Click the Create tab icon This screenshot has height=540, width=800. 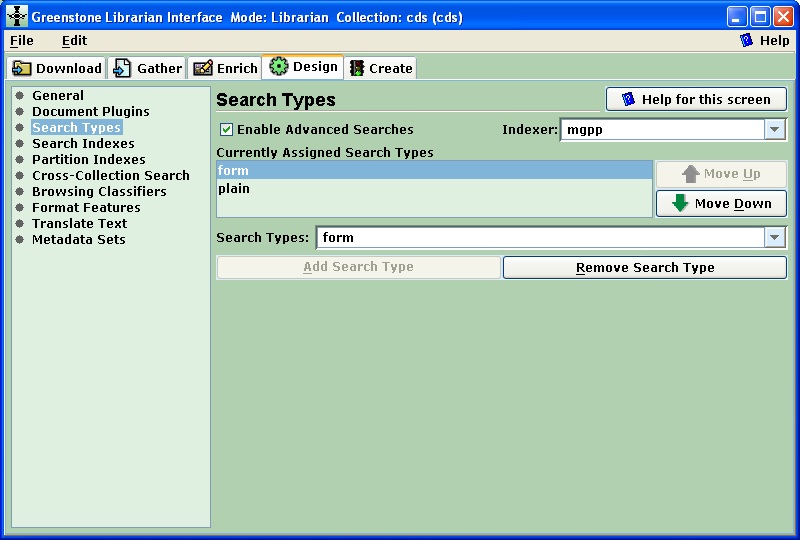pos(357,68)
